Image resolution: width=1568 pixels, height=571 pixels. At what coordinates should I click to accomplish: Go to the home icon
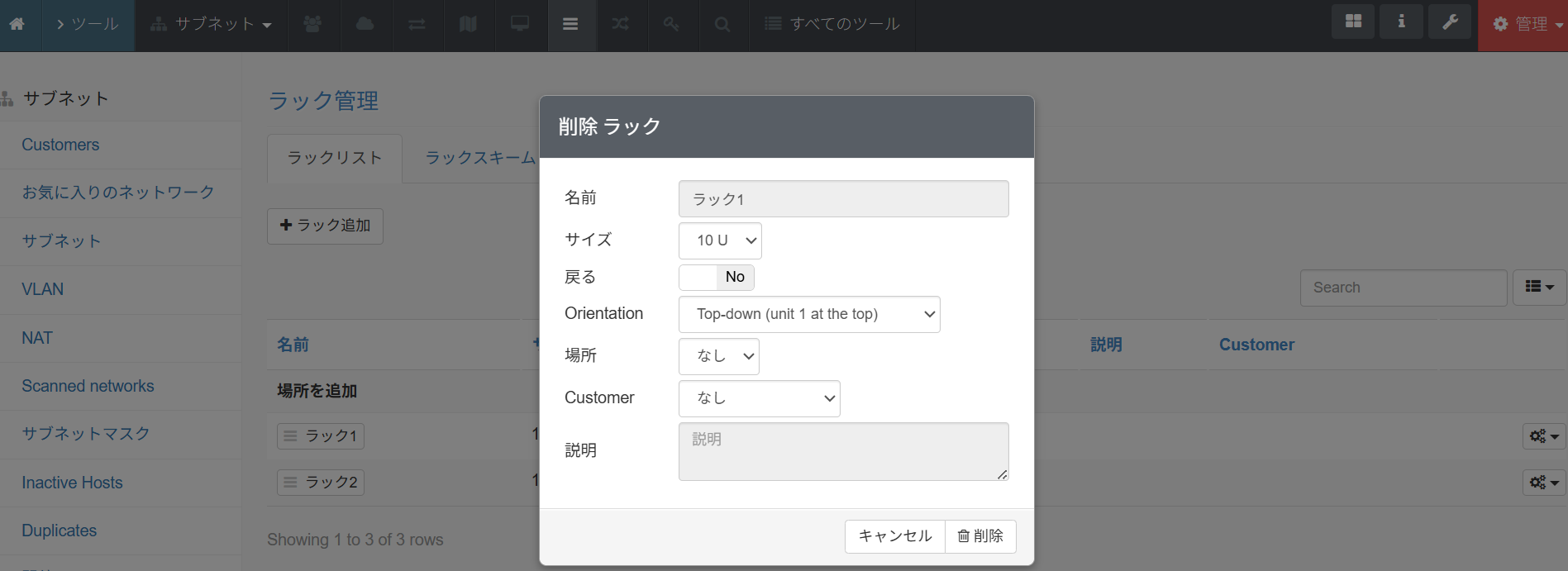(x=17, y=24)
